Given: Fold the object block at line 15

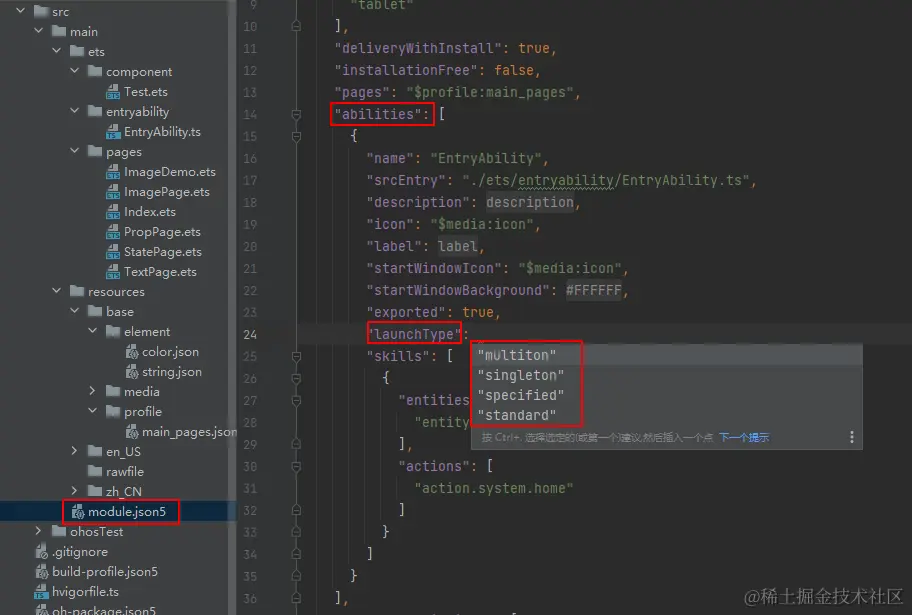Looking at the screenshot, I should click(x=296, y=137).
